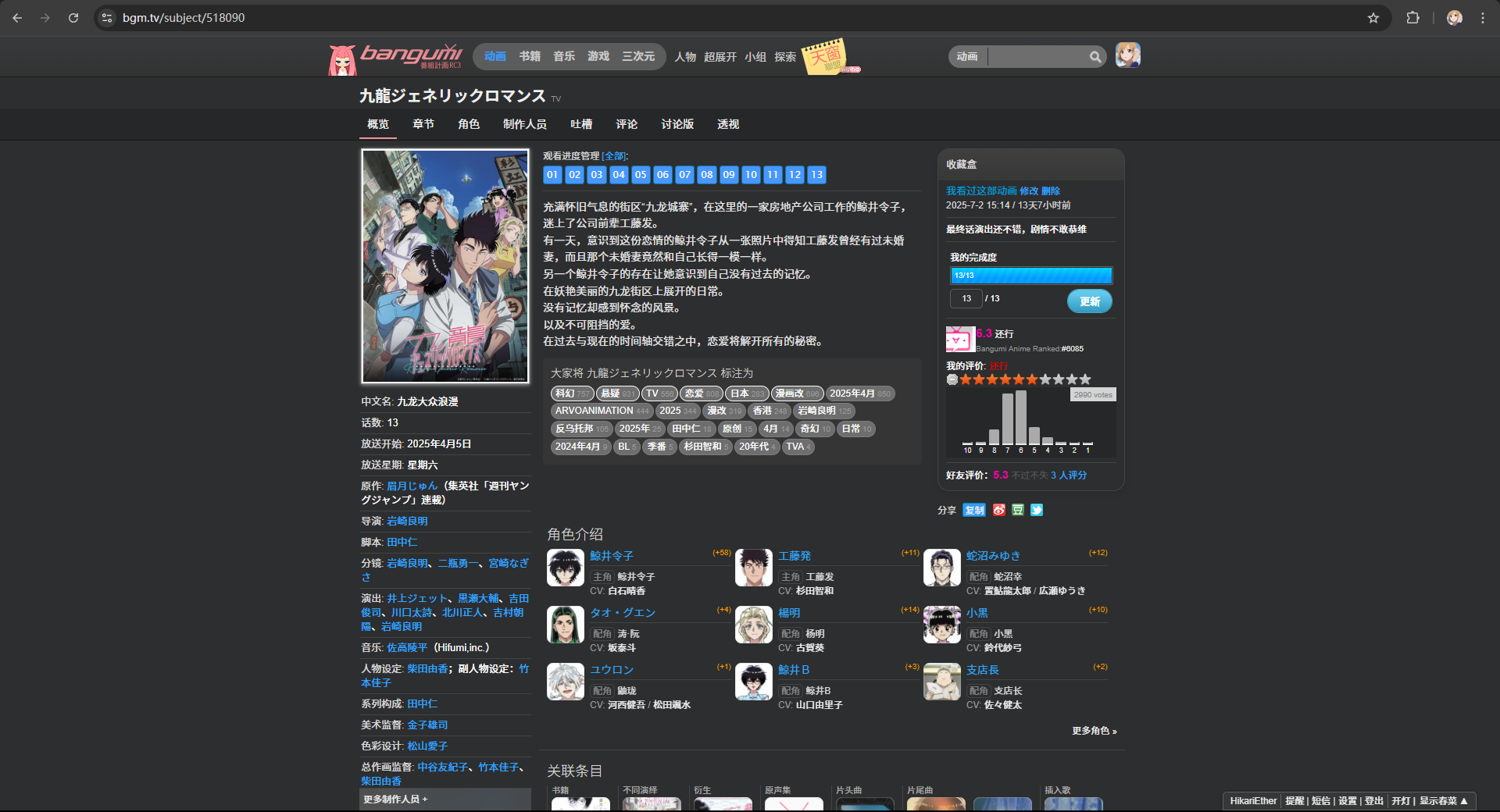The width and height of the screenshot is (1500, 812).
Task: Open 工藤発 character avatar
Action: click(754, 568)
